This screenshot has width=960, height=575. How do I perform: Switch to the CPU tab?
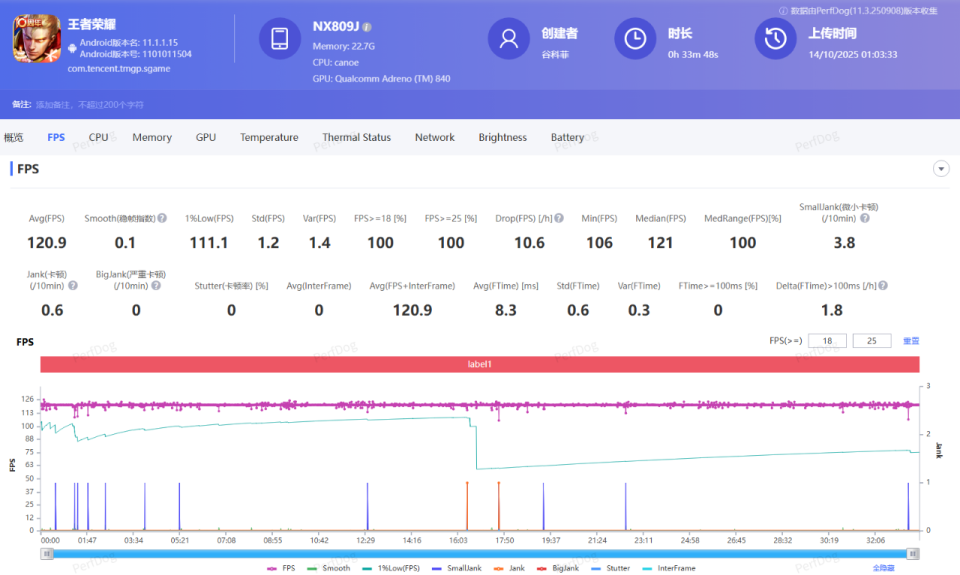point(98,137)
